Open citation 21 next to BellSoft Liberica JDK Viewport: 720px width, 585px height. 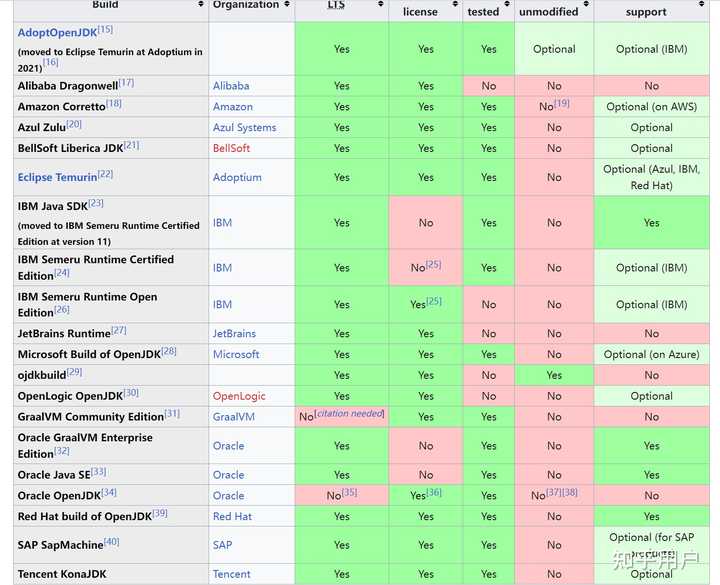(131, 145)
